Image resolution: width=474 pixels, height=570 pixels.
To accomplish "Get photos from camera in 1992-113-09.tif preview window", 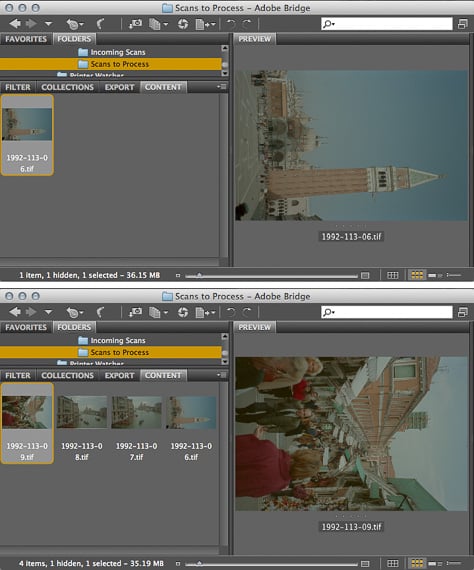I will tap(135, 312).
